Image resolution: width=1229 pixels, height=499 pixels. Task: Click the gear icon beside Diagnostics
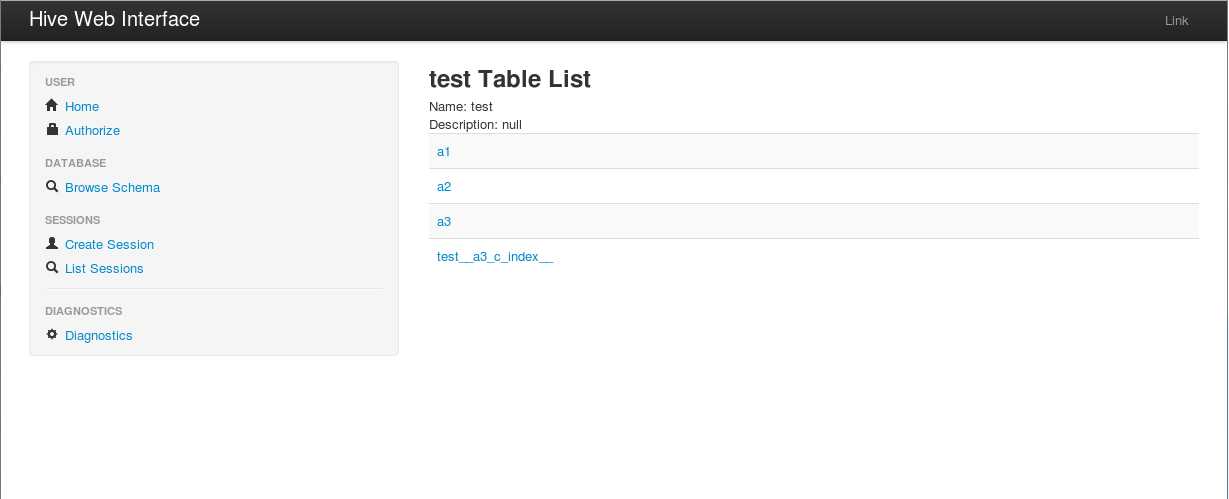coord(52,334)
